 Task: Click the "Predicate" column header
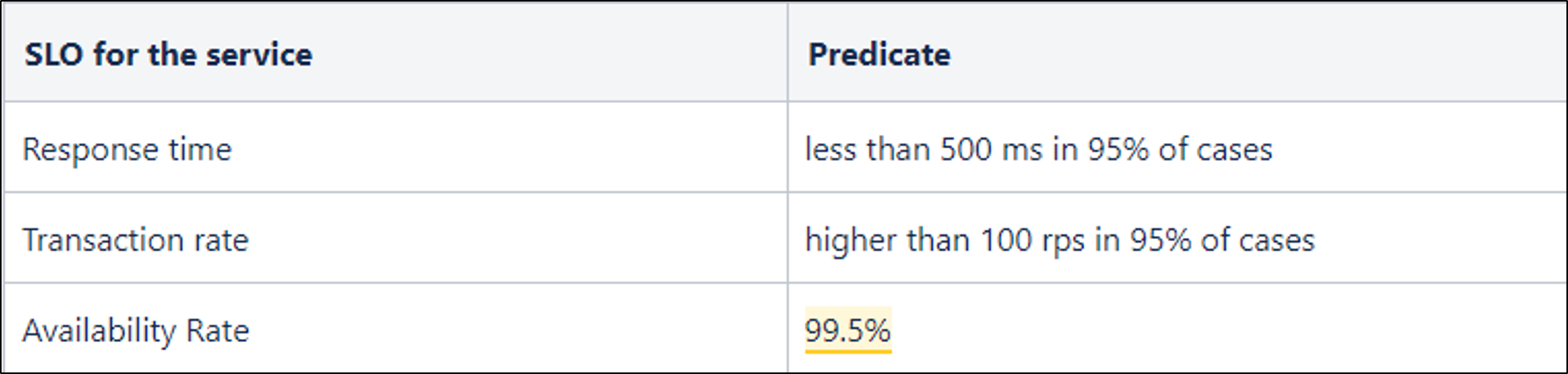point(879,55)
